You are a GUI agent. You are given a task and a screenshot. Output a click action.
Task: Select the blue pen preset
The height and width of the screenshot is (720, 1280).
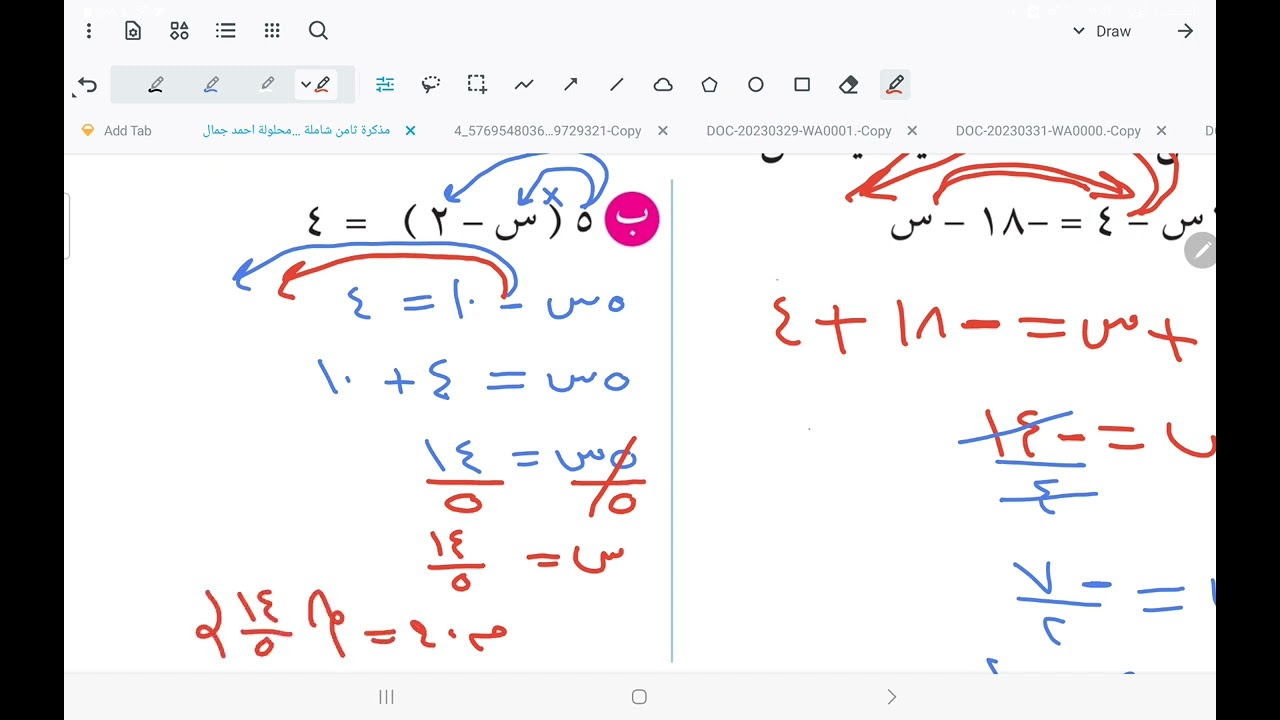click(211, 85)
